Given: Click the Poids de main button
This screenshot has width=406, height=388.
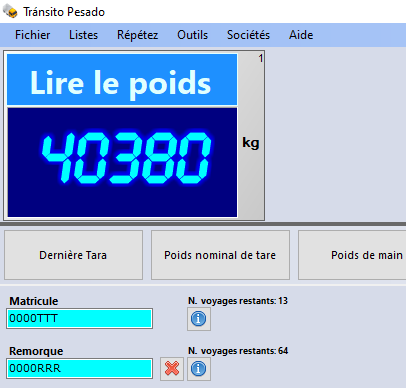Looking at the screenshot, I should (352, 255).
